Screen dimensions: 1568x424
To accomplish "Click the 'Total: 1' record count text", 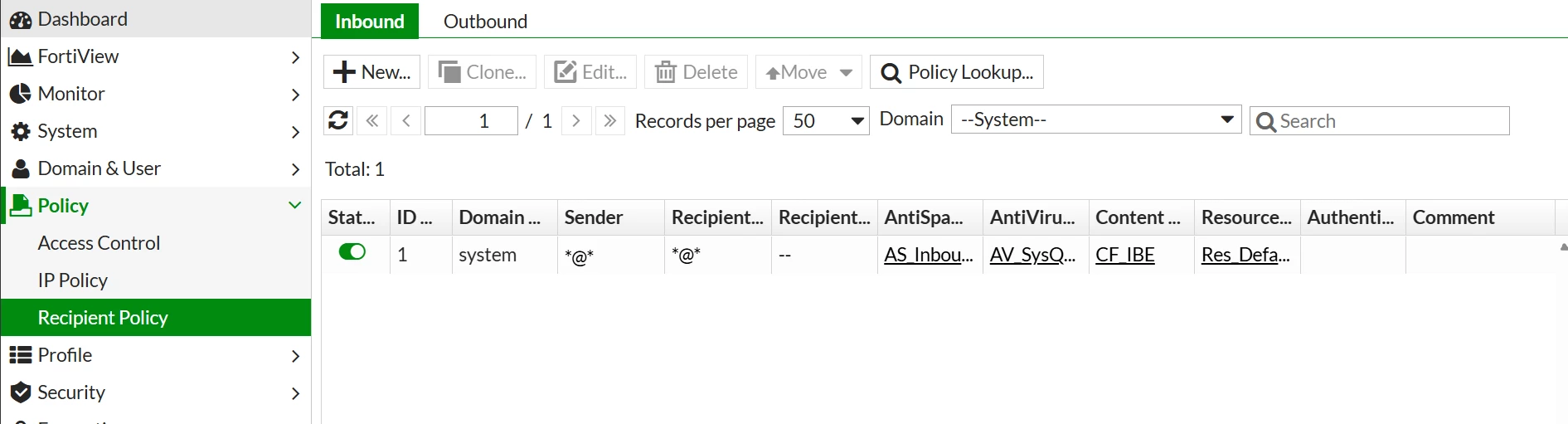I will (x=355, y=169).
